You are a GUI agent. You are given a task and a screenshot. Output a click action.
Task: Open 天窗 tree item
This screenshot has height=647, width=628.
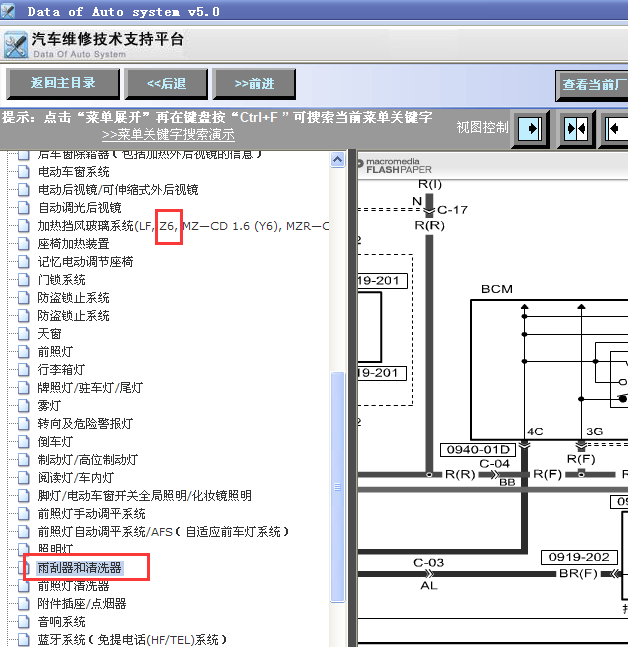click(x=50, y=334)
